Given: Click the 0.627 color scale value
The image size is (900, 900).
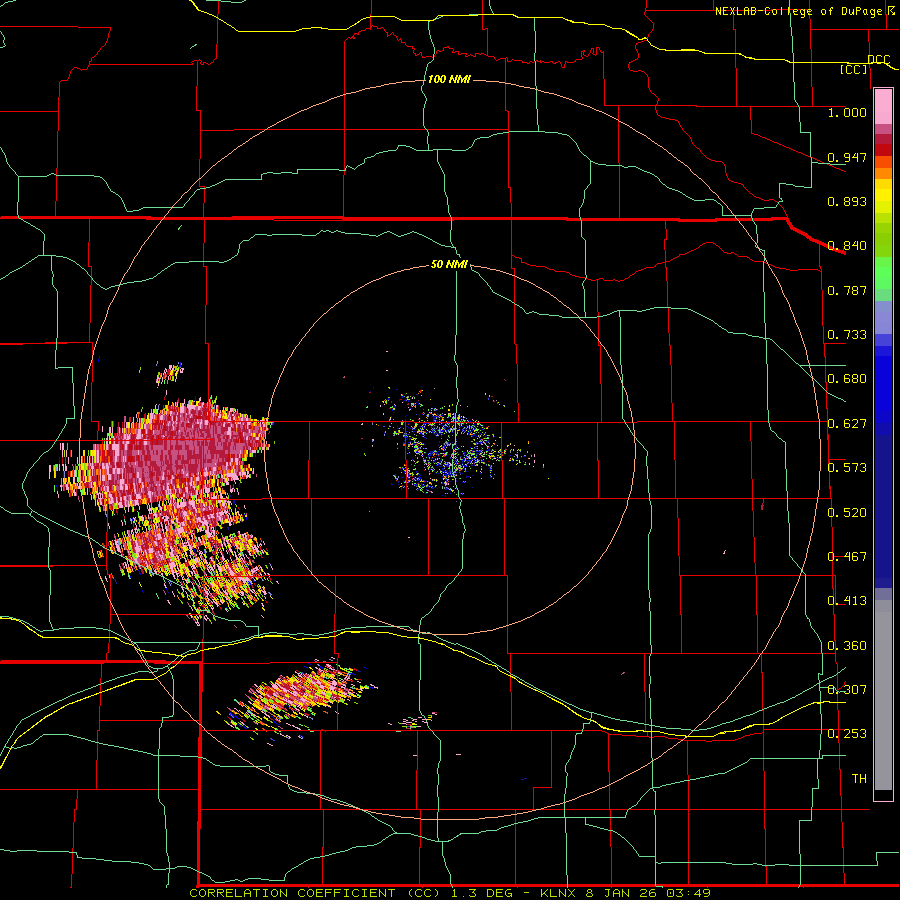Looking at the screenshot, I should pos(847,424).
